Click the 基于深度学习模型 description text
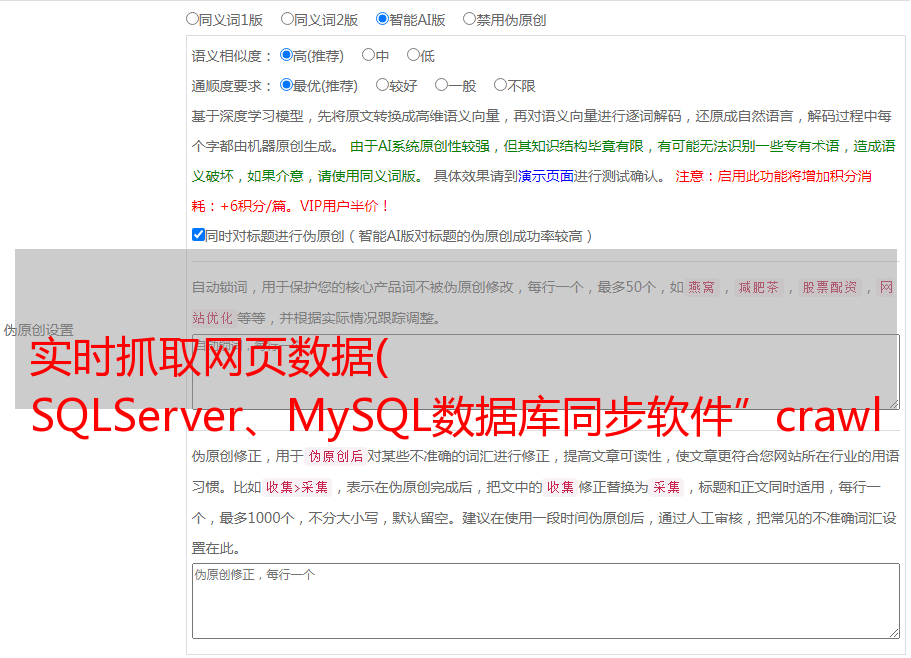 [x=541, y=131]
